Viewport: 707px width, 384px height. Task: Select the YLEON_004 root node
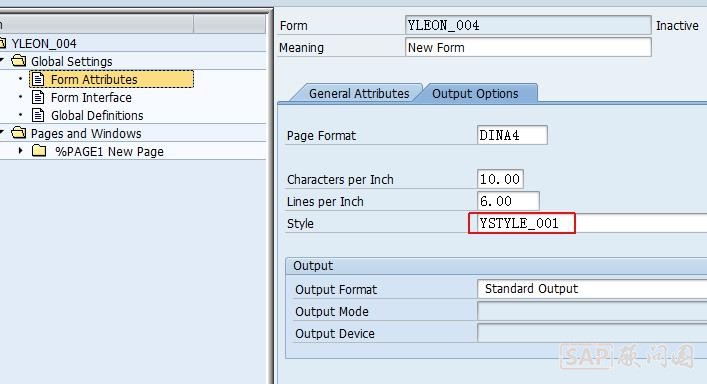(44, 43)
